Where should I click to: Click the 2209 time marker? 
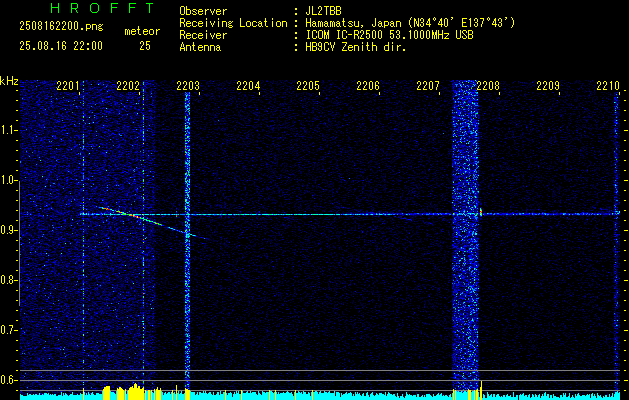coord(548,86)
